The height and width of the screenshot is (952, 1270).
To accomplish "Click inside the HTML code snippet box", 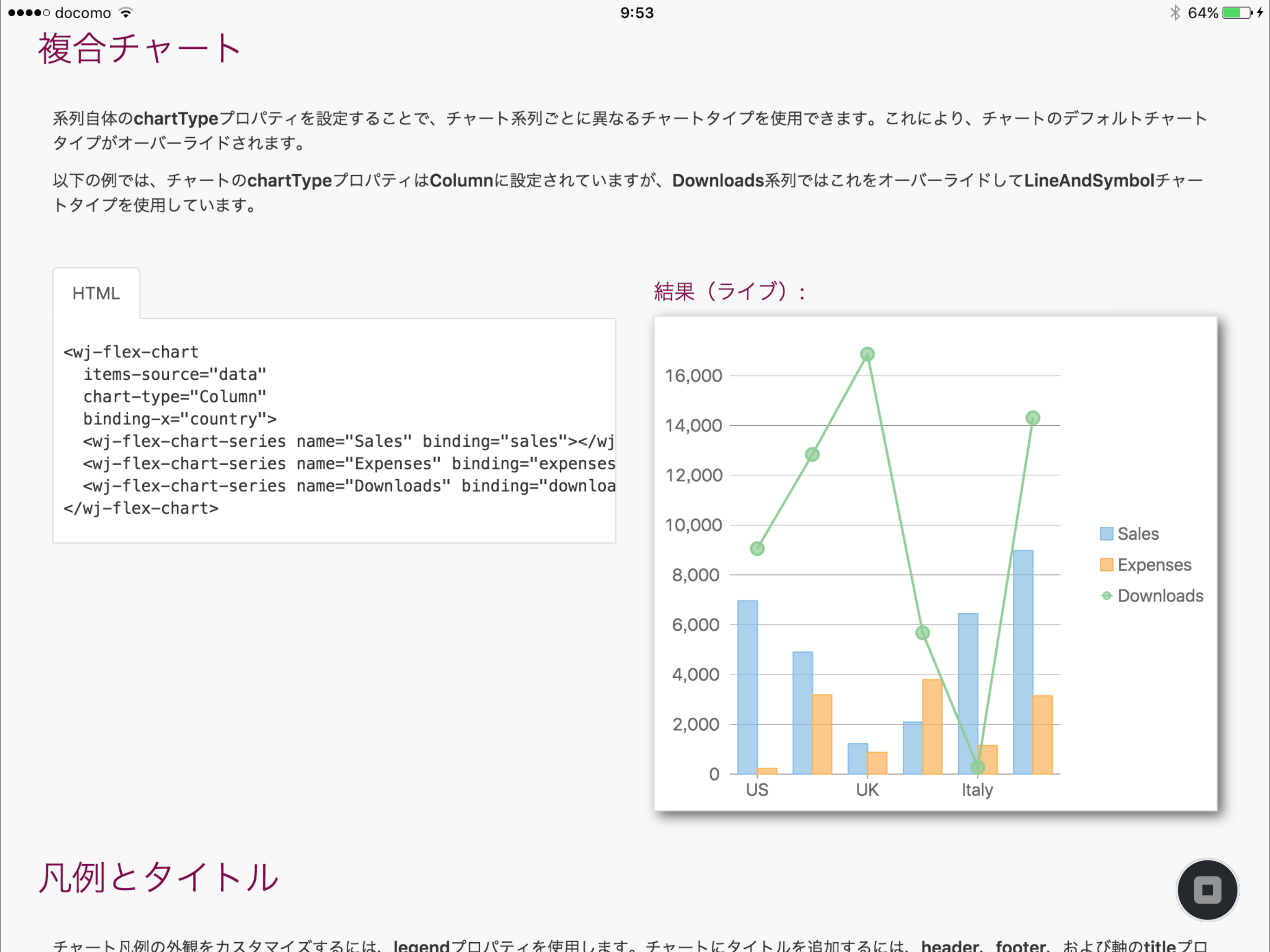I will (x=334, y=430).
